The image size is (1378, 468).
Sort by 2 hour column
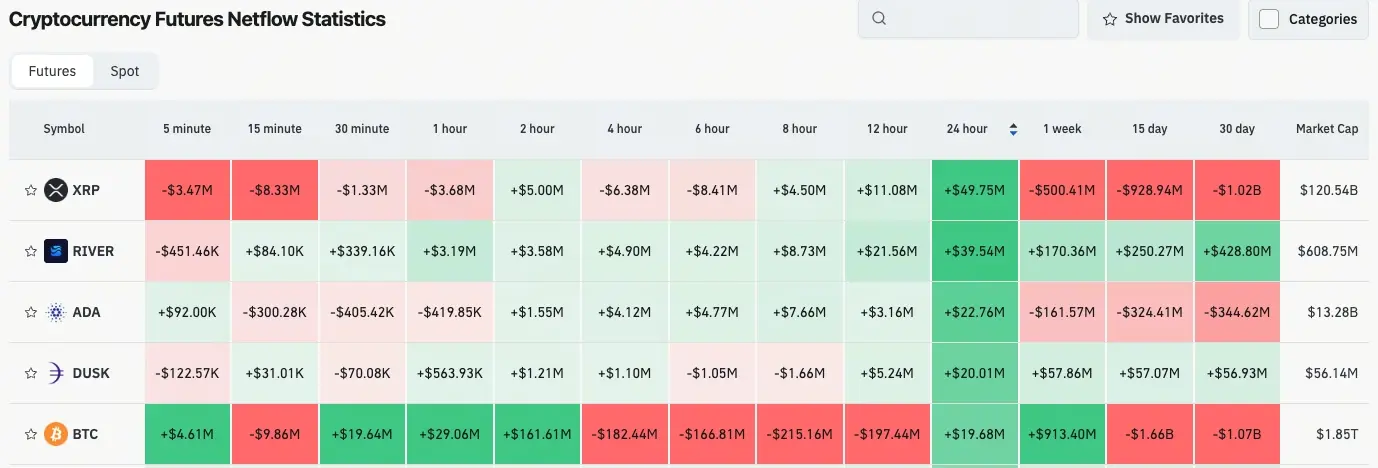point(537,129)
